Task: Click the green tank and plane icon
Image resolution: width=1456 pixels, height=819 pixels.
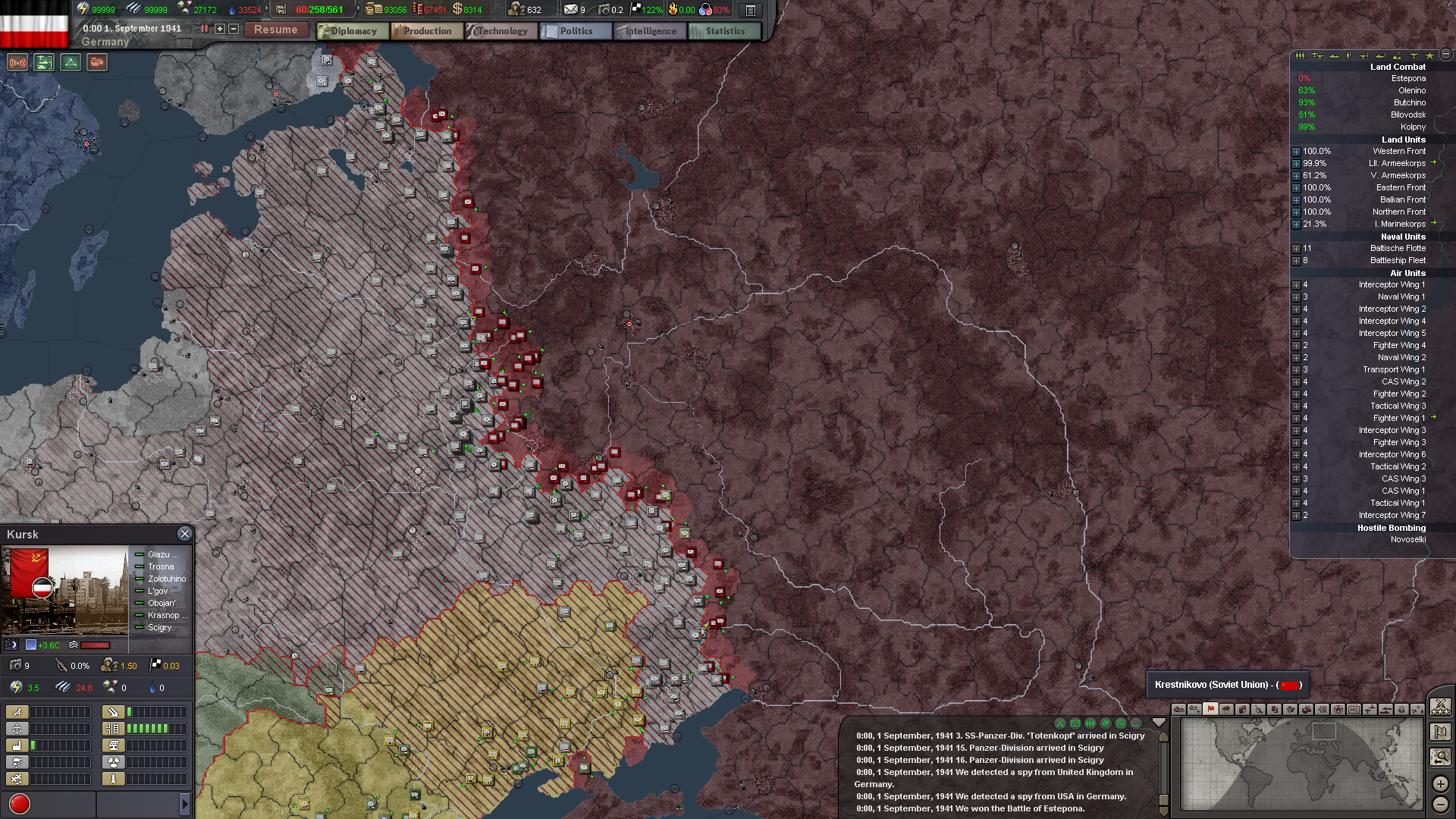Action: point(44,62)
